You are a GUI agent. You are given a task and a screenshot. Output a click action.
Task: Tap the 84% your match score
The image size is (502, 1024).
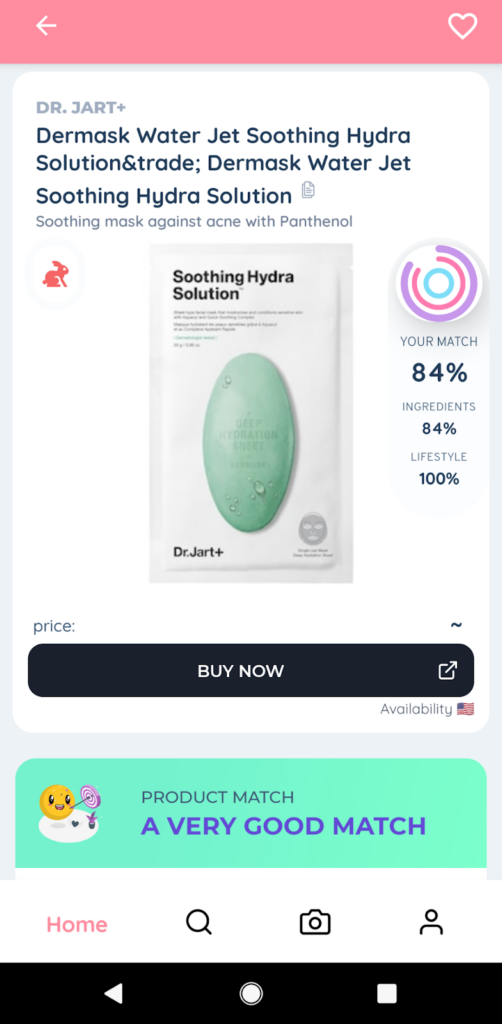click(x=439, y=373)
